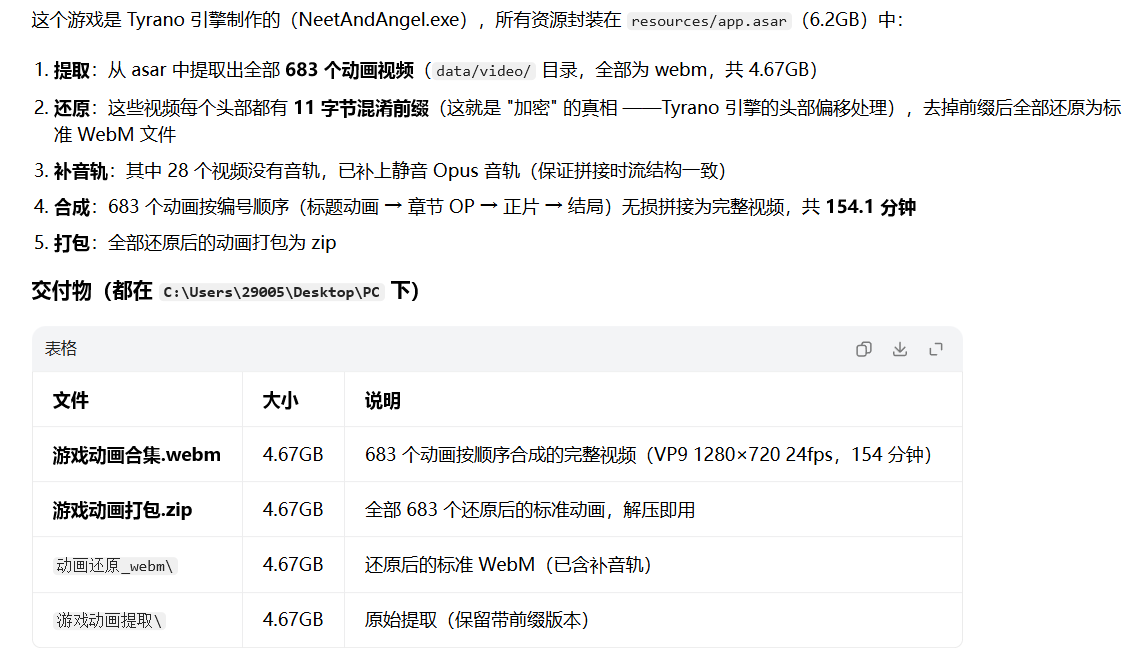This screenshot has height=658, width=1144.
Task: Click the 游戏动画提取\ folder name
Action: point(109,620)
